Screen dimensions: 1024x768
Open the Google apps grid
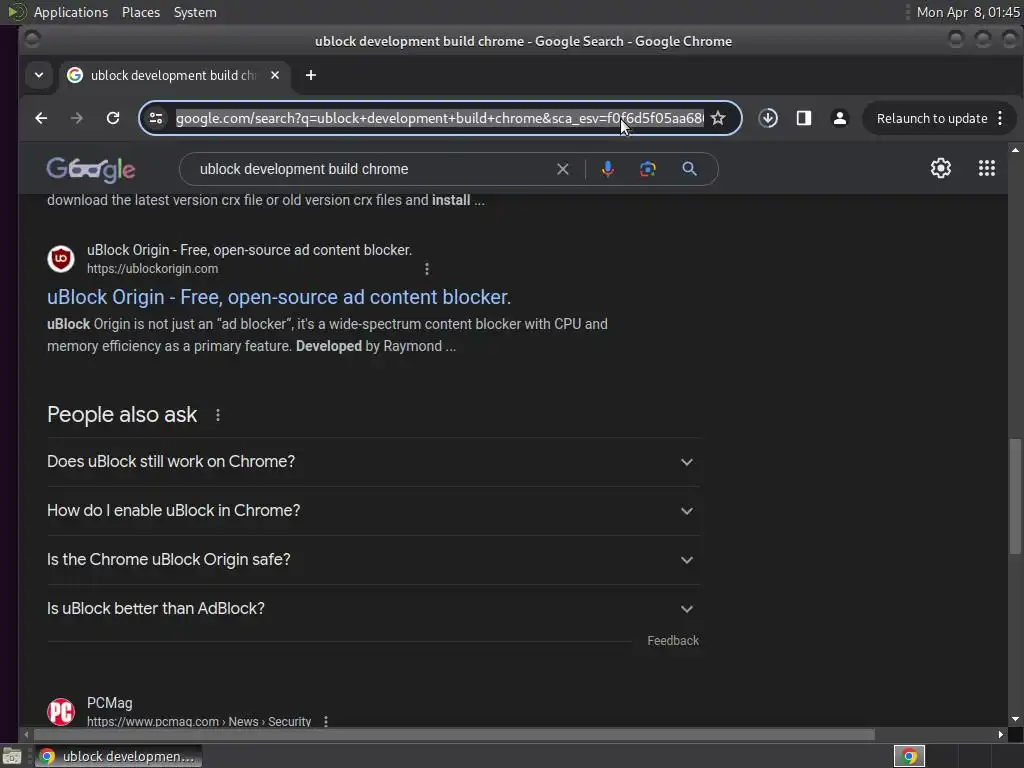[987, 168]
